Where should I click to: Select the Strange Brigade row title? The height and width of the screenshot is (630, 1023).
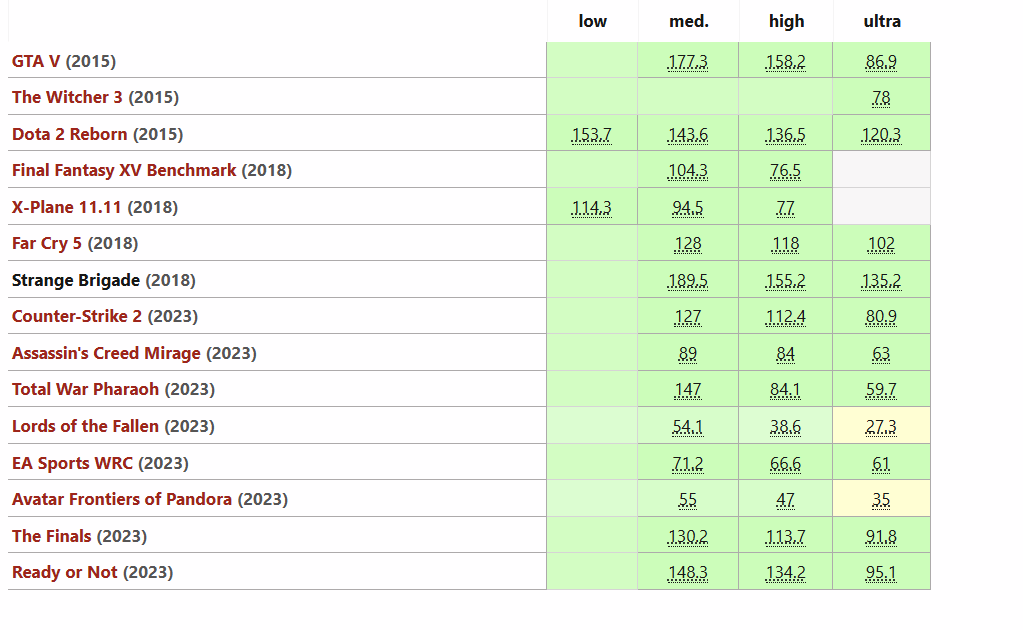tap(76, 280)
